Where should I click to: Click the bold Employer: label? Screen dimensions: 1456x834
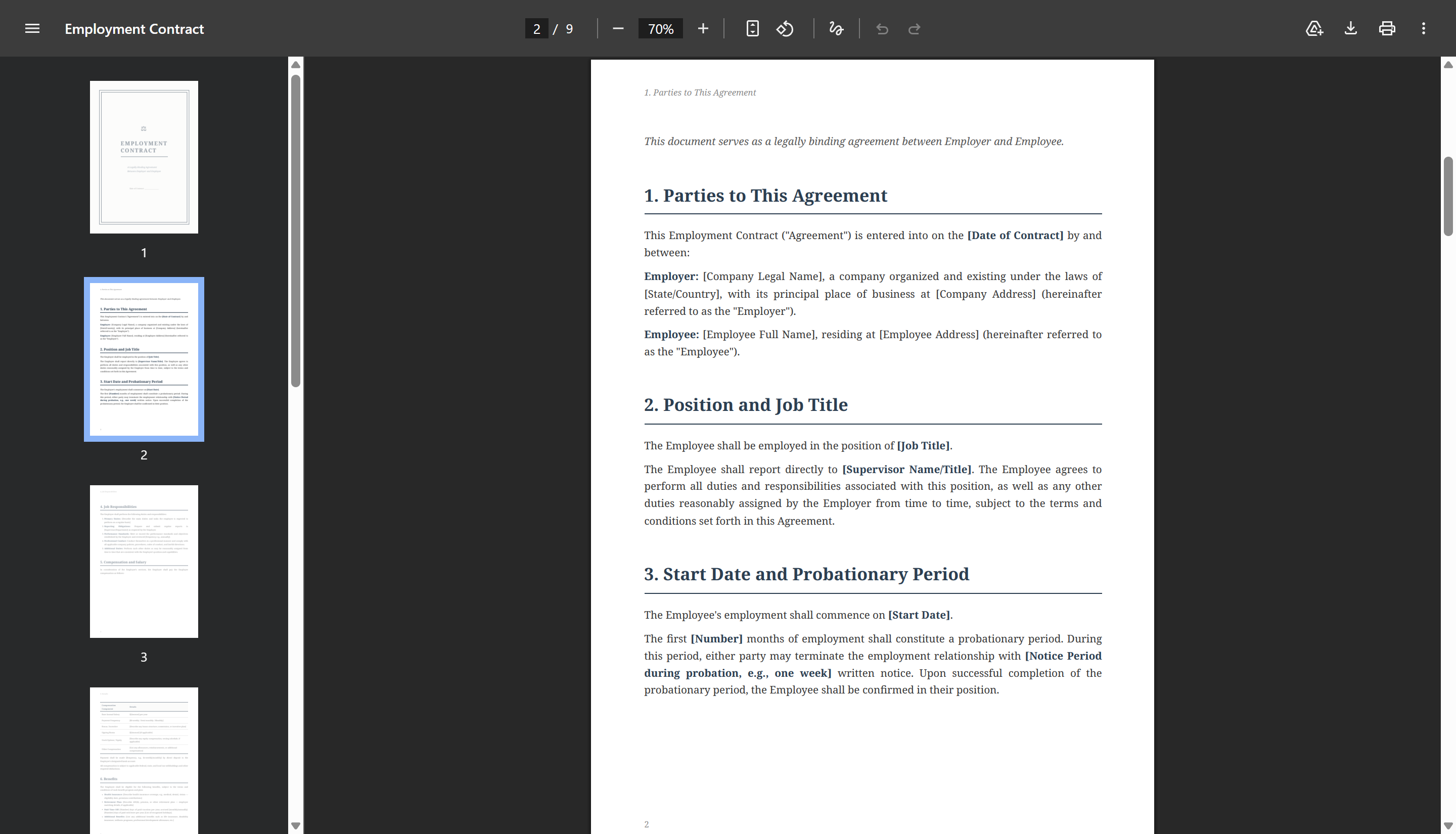pyautogui.click(x=671, y=276)
